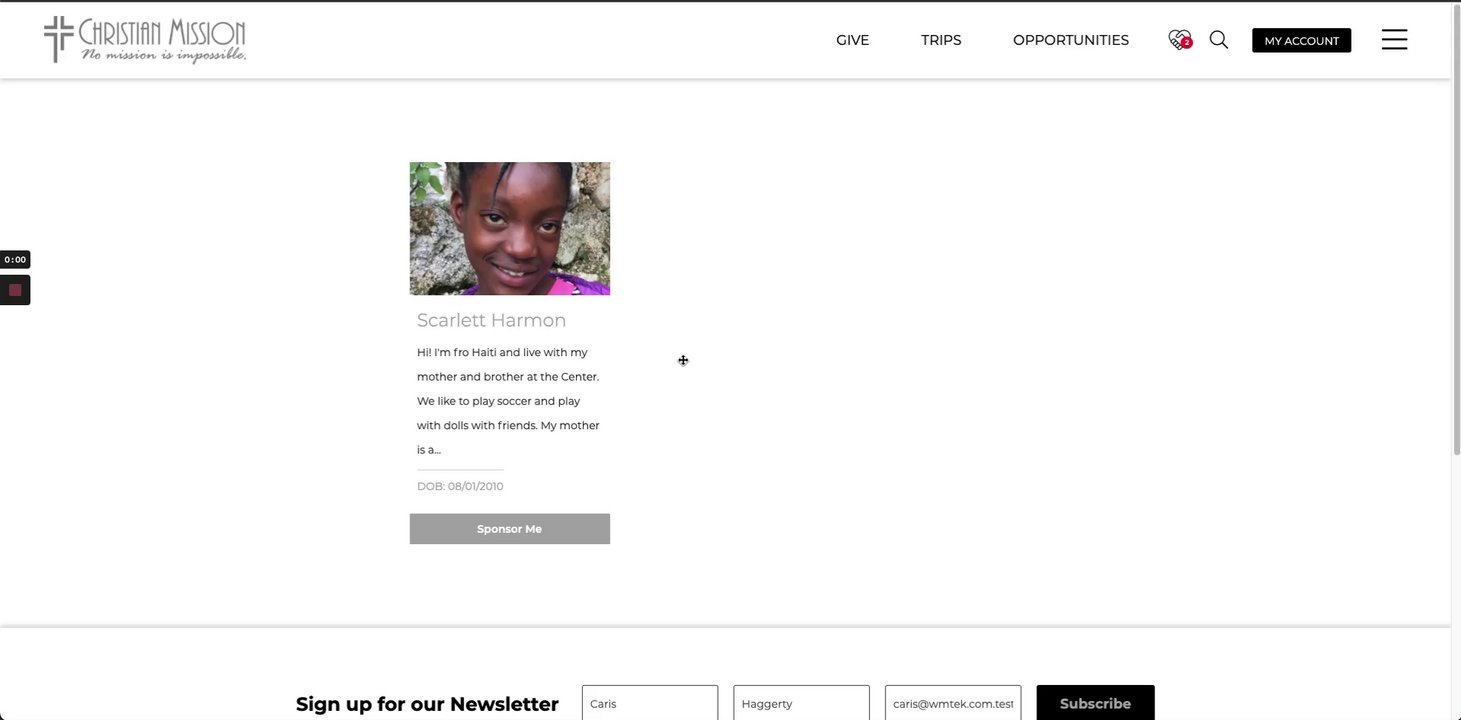Click Scarlett's bio description text
This screenshot has width=1461, height=720.
click(509, 401)
